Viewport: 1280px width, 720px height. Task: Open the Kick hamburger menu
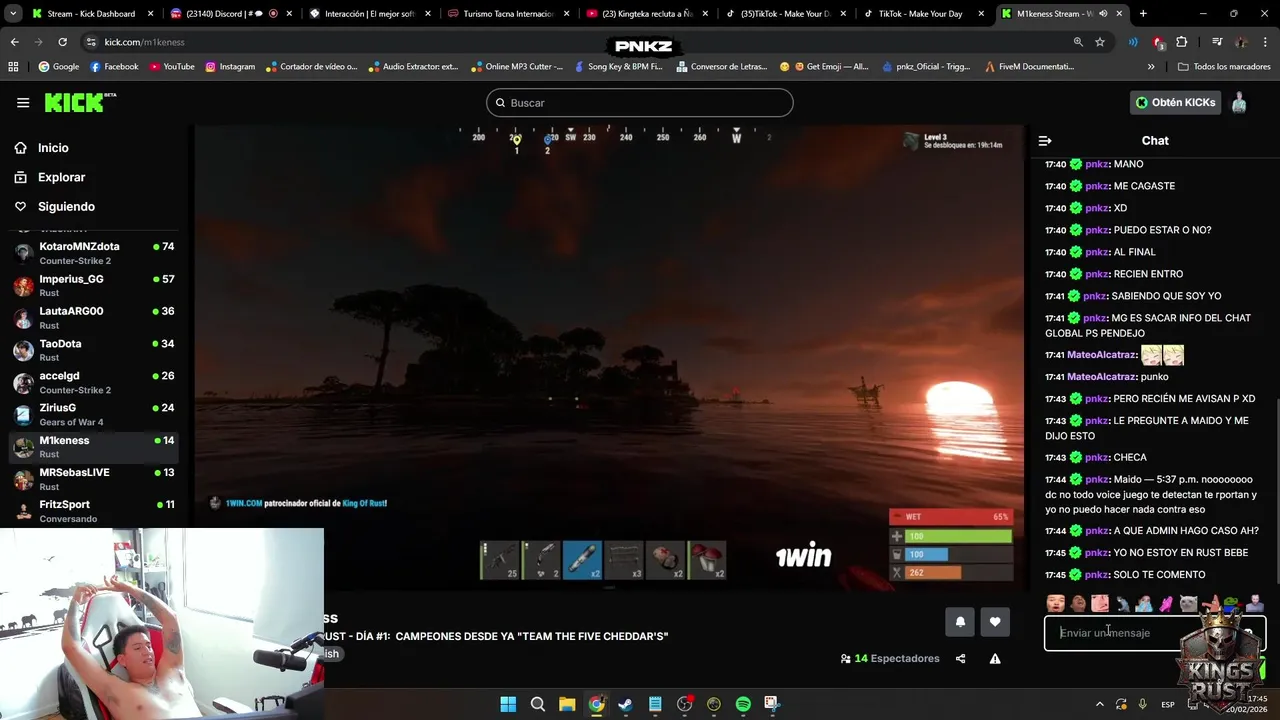(x=23, y=103)
